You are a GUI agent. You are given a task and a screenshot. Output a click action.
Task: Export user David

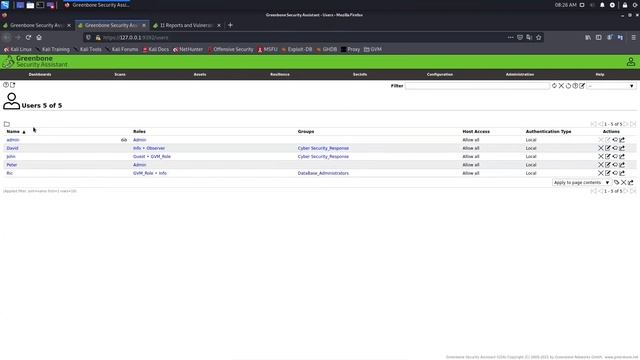[x=622, y=148]
